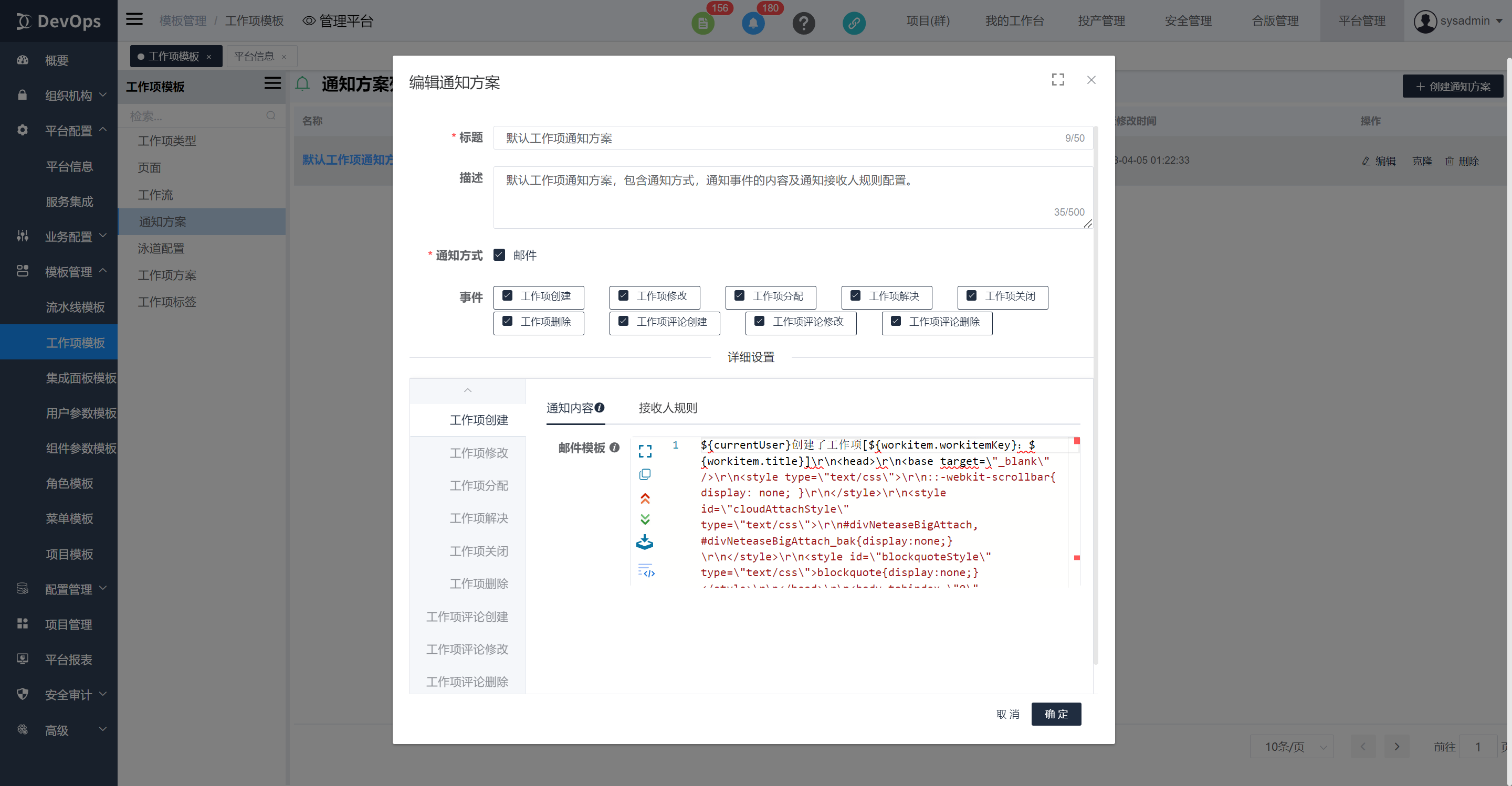The image size is (1512, 786).
Task: Click the info icon next to 邮件模板
Action: (x=615, y=448)
